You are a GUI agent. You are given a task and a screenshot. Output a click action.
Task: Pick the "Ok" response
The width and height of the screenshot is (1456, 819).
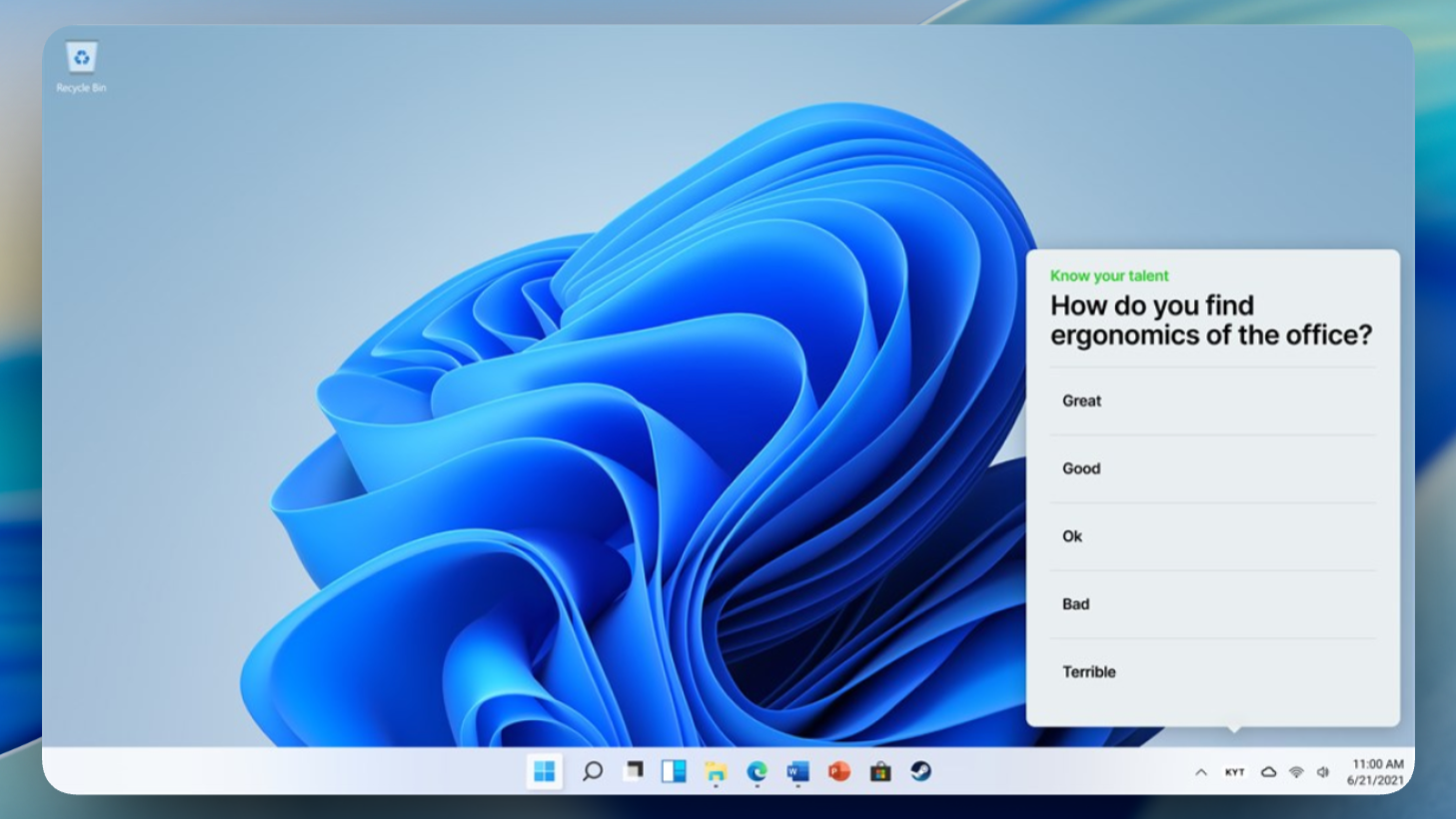click(1213, 536)
